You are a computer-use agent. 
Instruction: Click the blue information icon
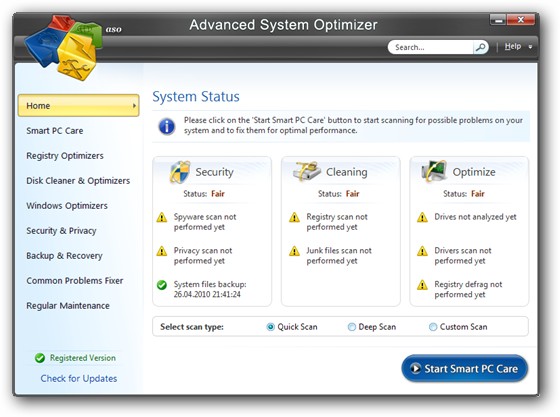(x=167, y=126)
